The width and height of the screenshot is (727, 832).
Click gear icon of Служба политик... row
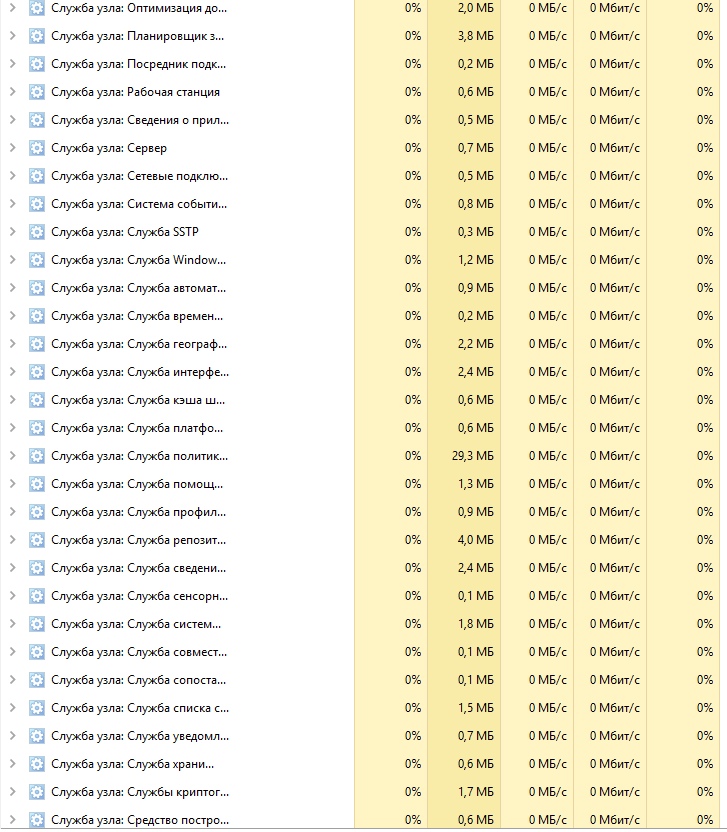click(37, 456)
